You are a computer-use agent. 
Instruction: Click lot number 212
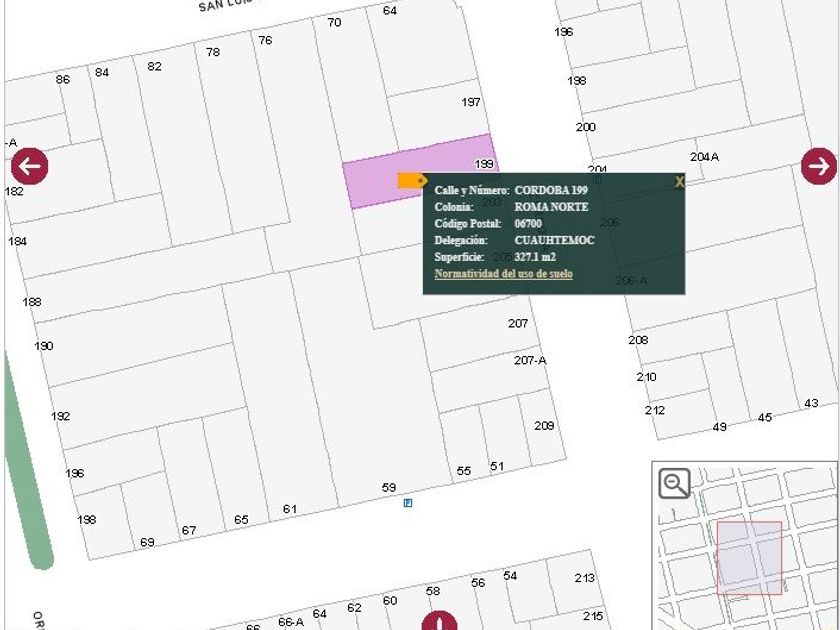(655, 410)
